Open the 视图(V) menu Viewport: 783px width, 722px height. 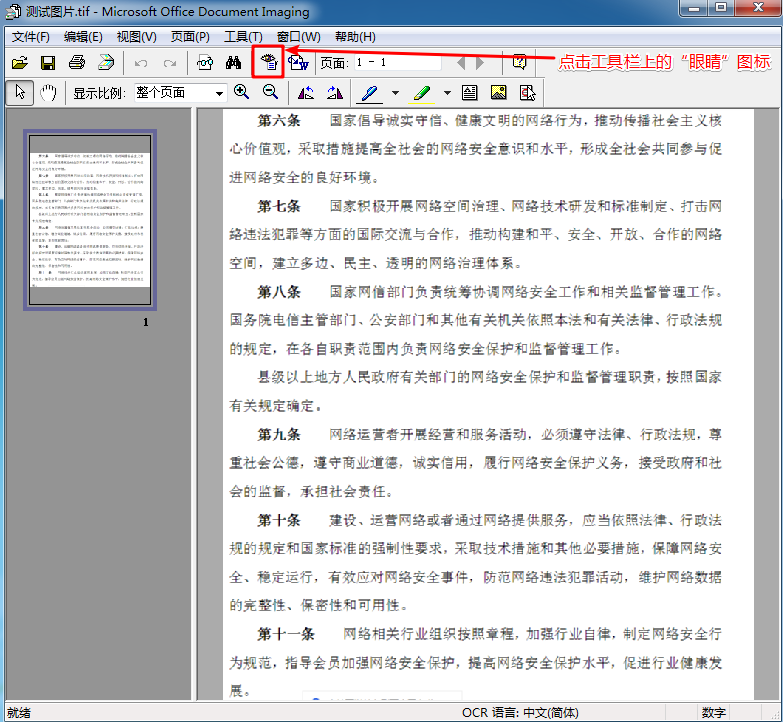point(136,37)
